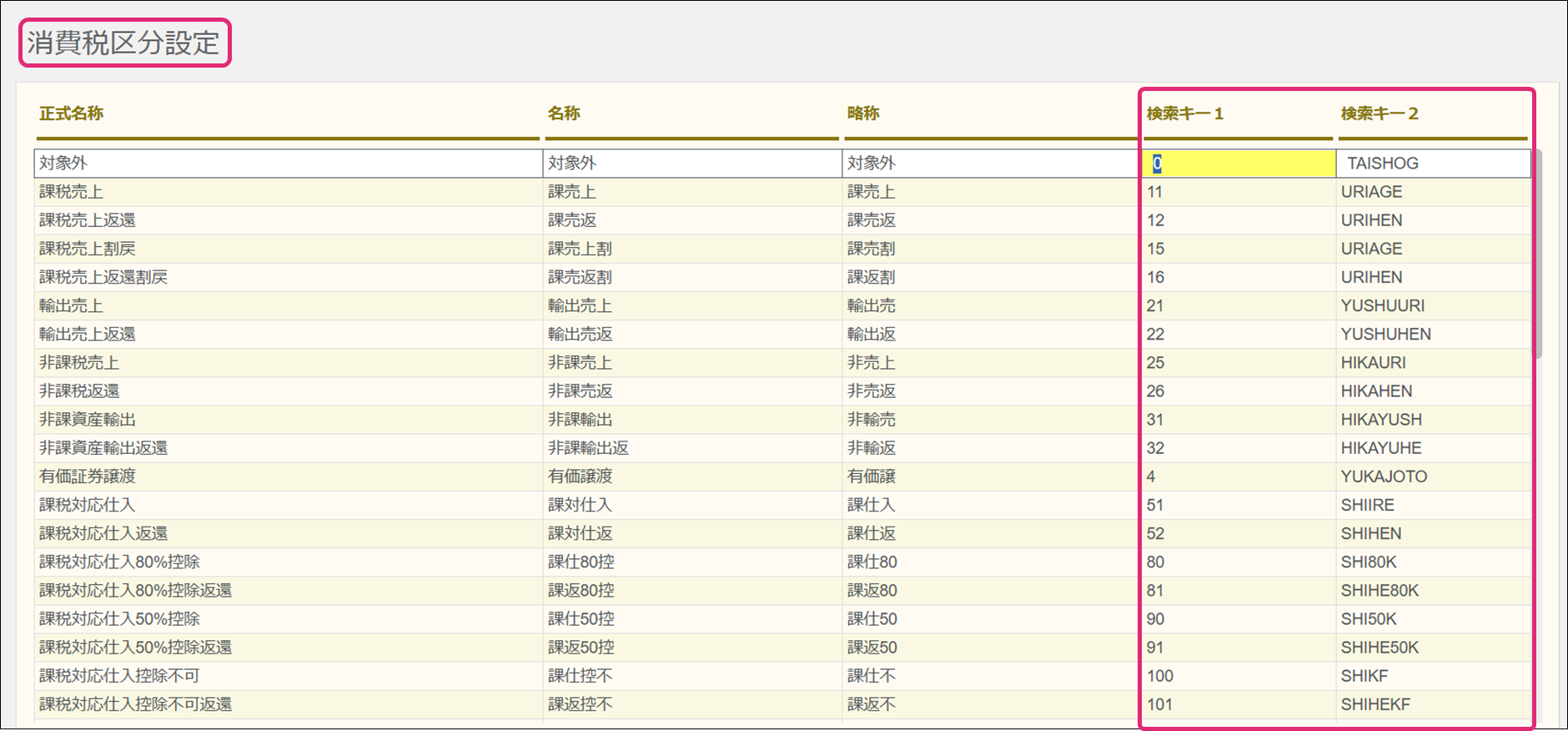The width and height of the screenshot is (1568, 731).
Task: Click the 検索キー2 column header
Action: click(1380, 113)
